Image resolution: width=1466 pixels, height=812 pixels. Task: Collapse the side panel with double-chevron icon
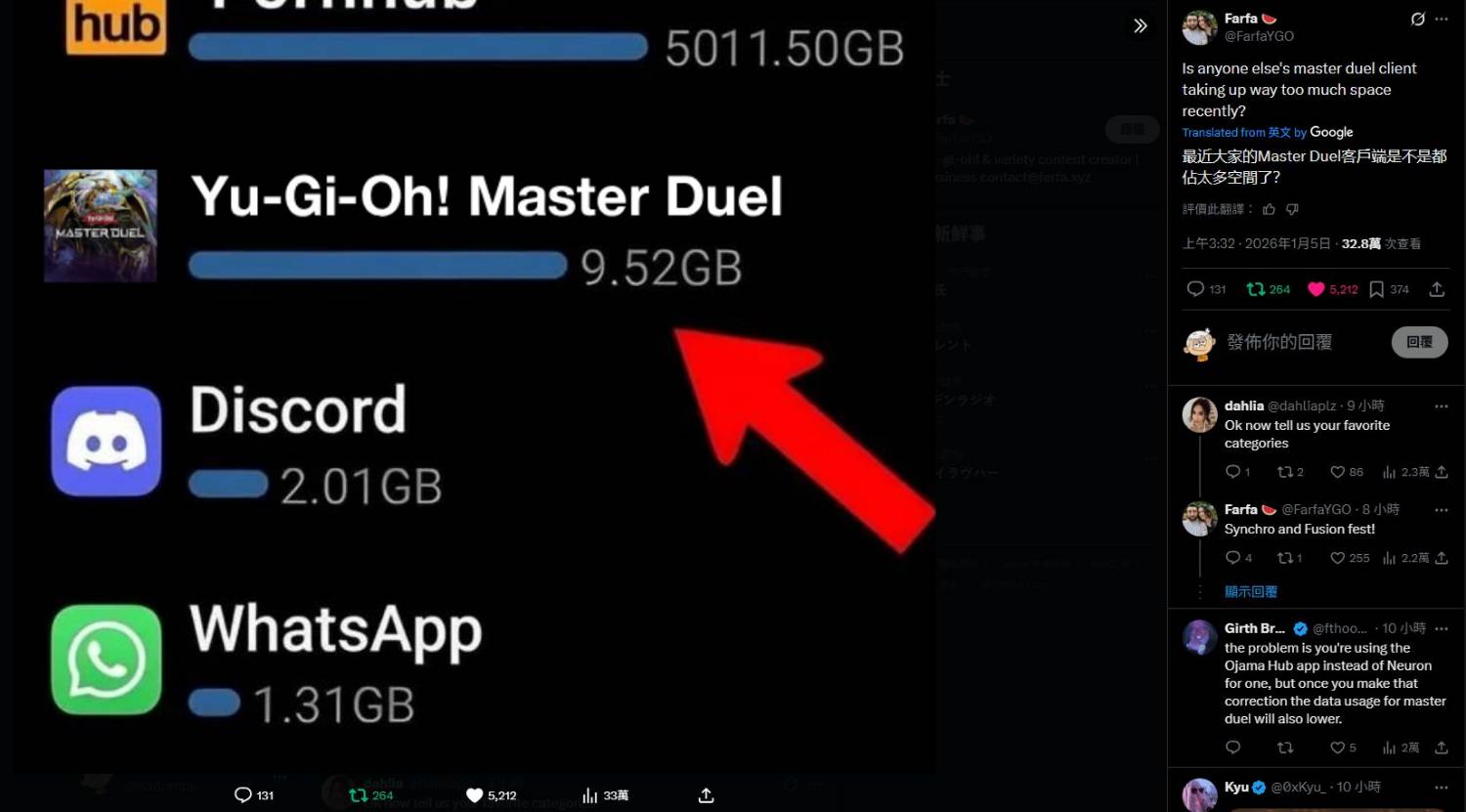point(1140,26)
